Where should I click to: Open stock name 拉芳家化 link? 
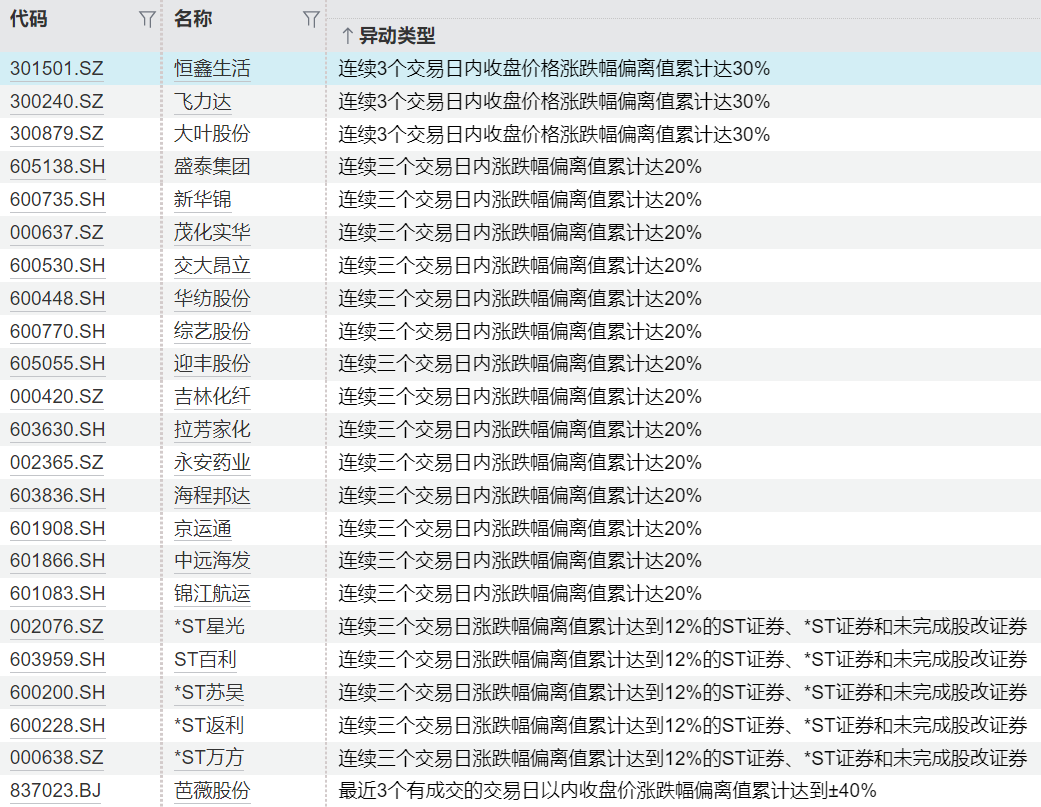[212, 429]
